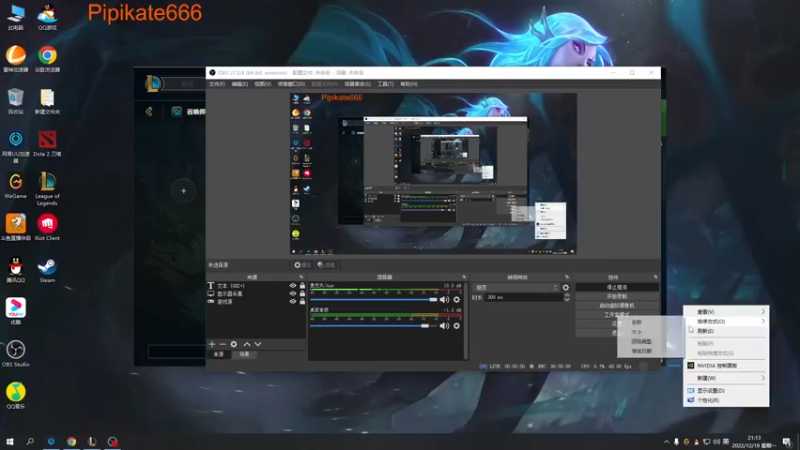
Task: Open the WeGame desktop icon
Action: (15, 186)
